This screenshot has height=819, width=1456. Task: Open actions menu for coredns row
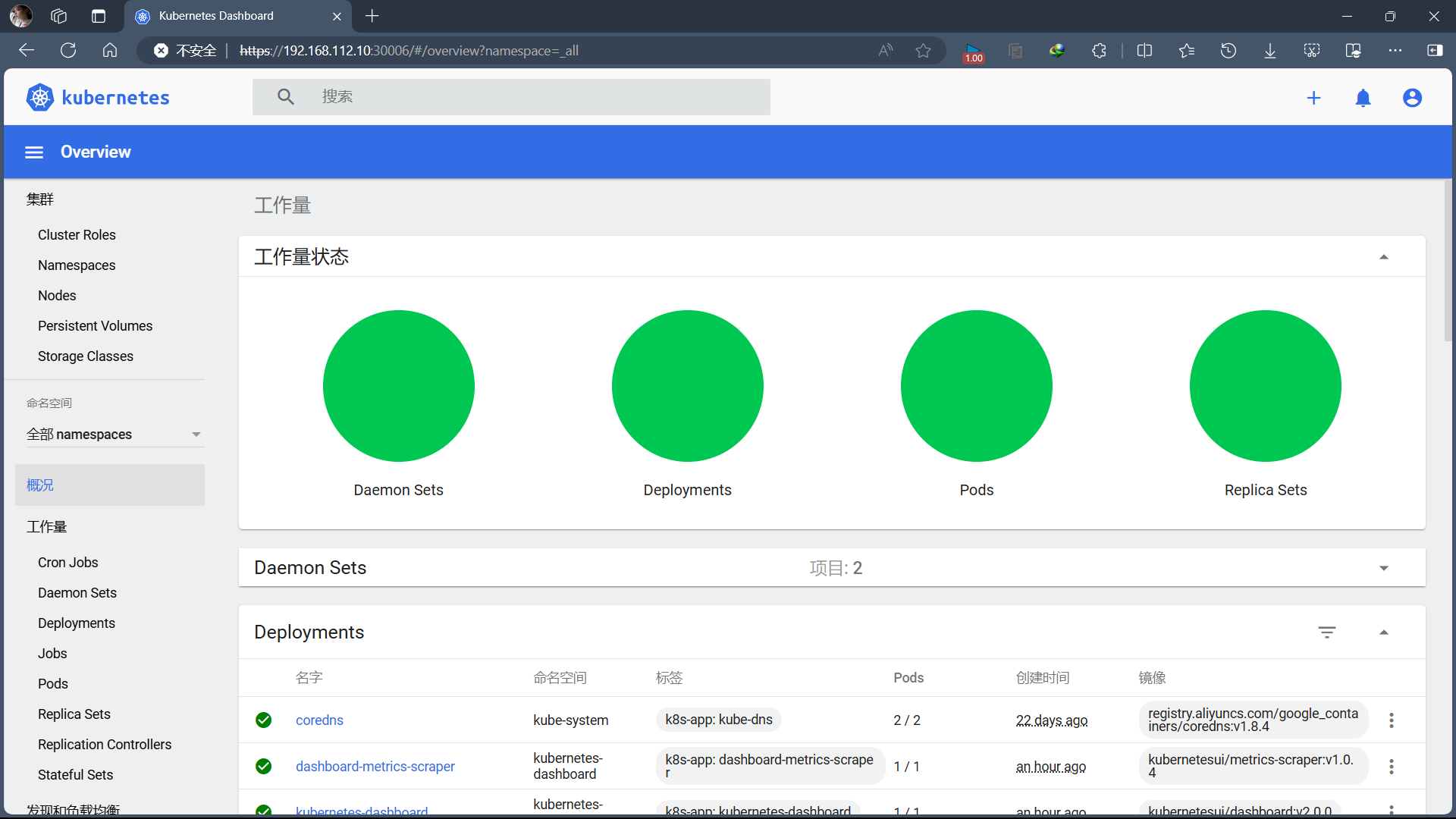[x=1391, y=720]
